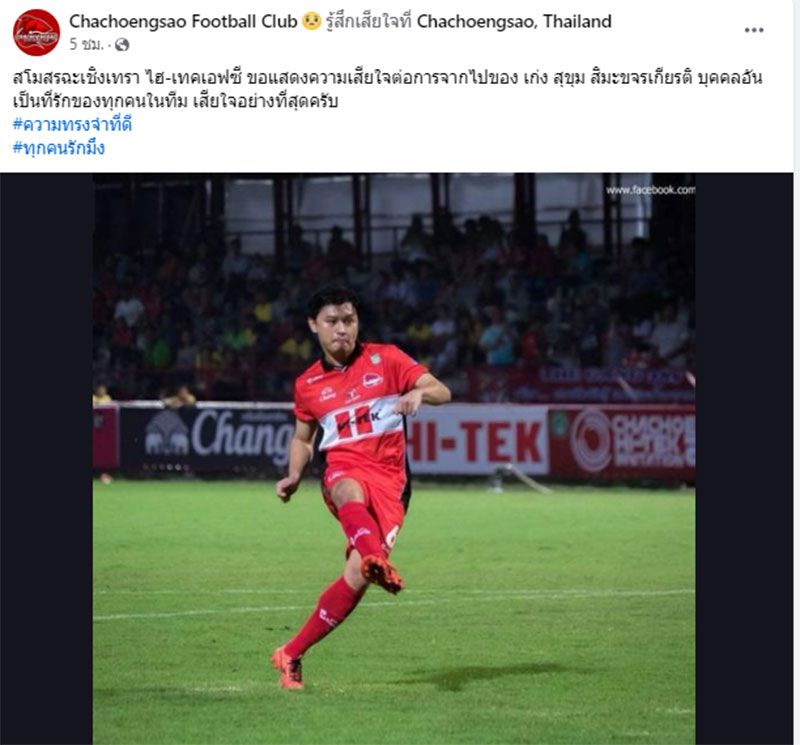Viewport: 800px width, 745px height.
Task: Click the HI-TEK banner in the photo
Action: pyautogui.click(x=478, y=440)
